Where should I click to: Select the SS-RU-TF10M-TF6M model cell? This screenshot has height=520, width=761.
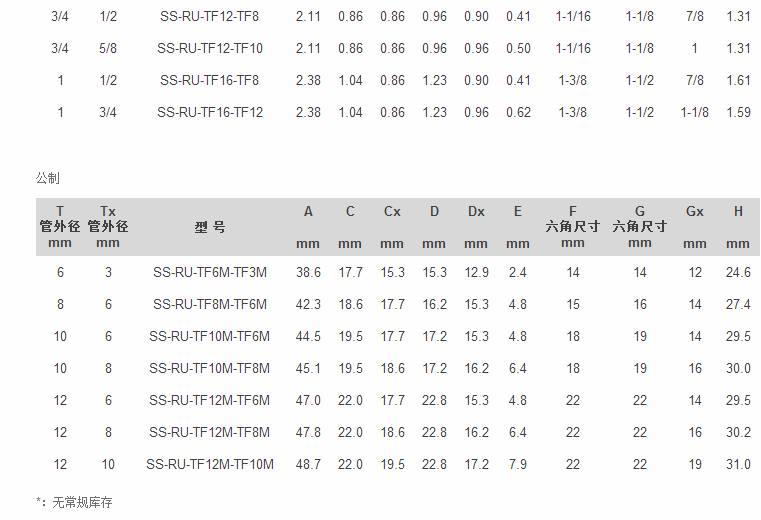point(210,336)
